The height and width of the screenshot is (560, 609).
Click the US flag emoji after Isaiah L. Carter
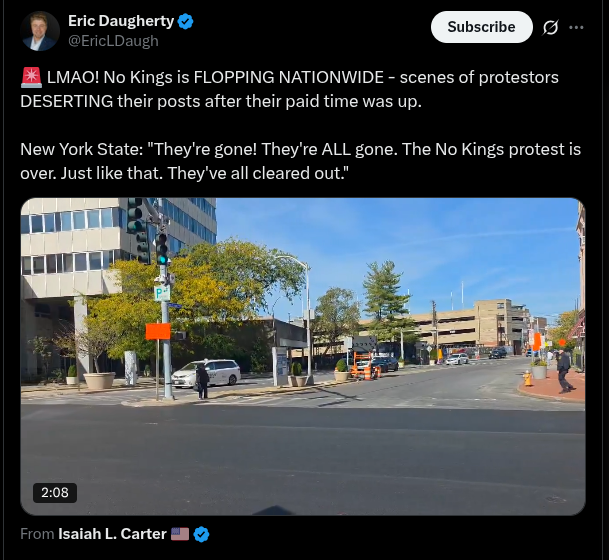(180, 534)
